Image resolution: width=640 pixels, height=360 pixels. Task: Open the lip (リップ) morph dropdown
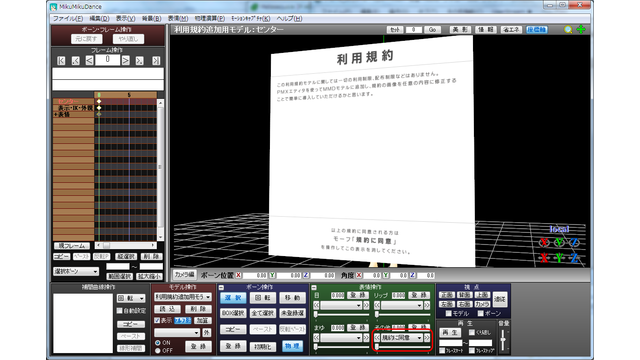pyautogui.click(x=402, y=305)
